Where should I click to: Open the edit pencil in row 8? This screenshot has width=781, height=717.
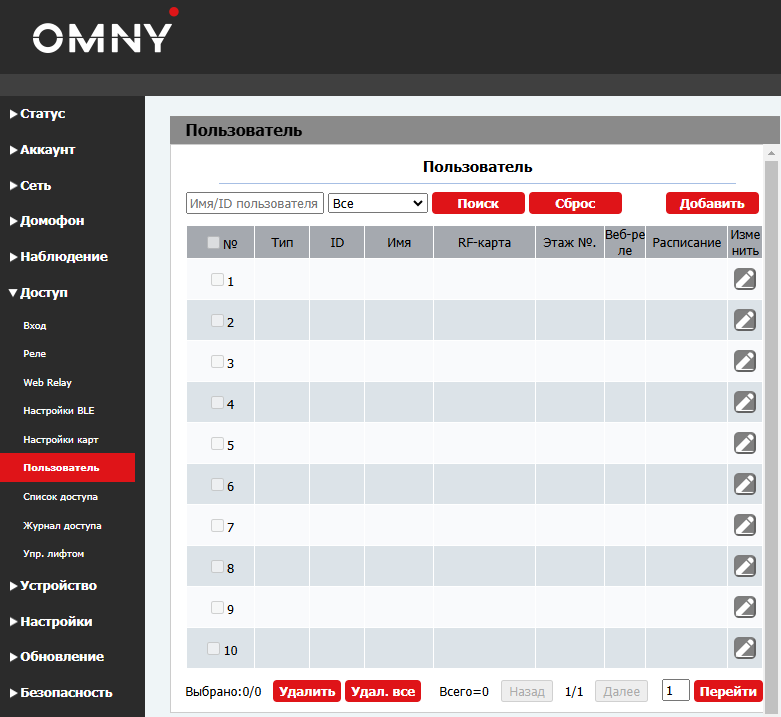[x=744, y=566]
